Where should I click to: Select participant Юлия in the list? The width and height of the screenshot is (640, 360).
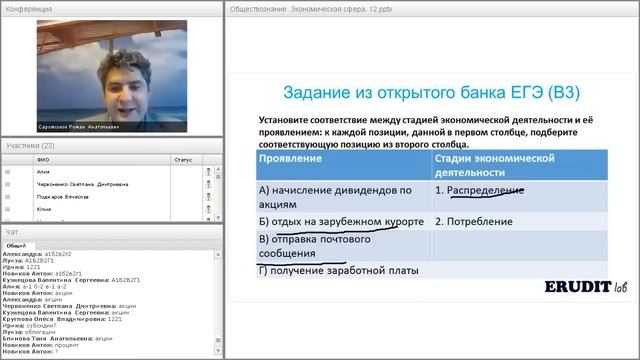[44, 209]
